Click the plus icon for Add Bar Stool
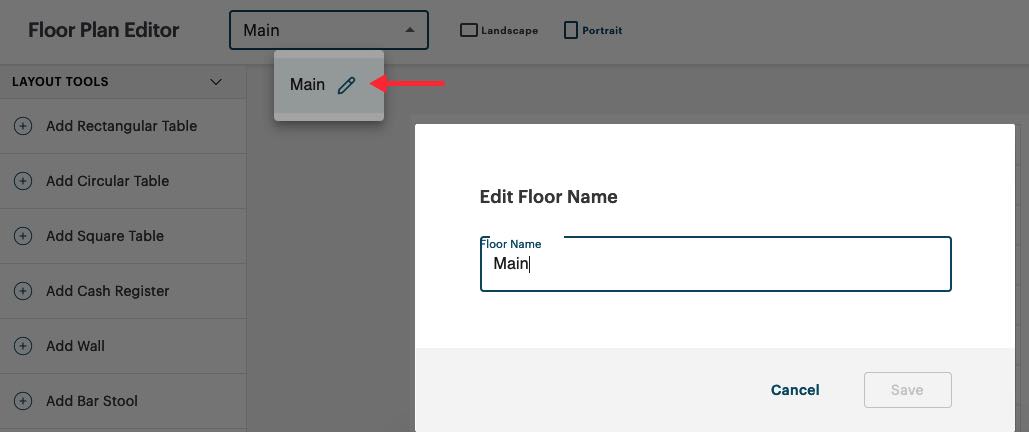Image resolution: width=1029 pixels, height=432 pixels. 23,401
